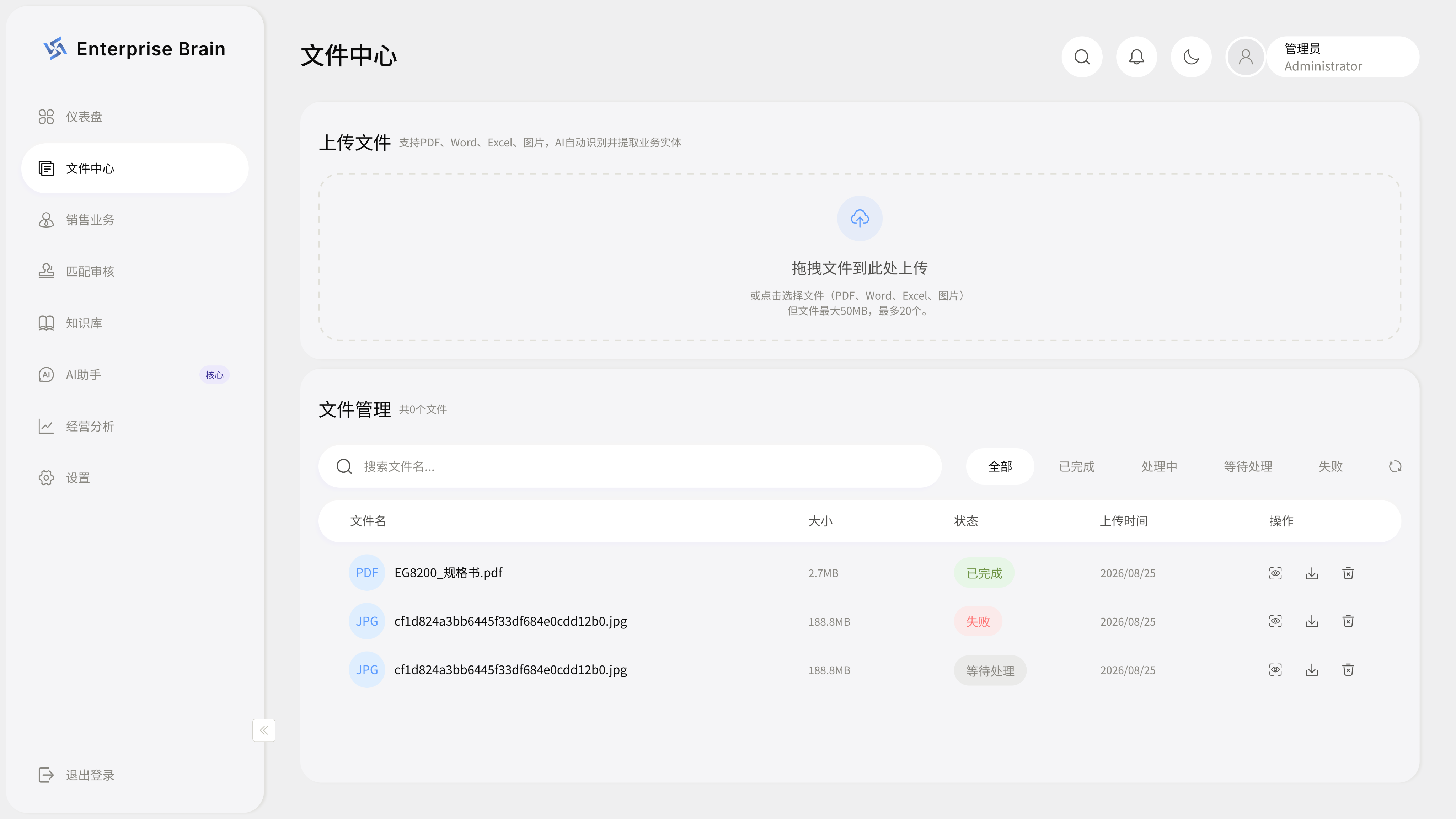
Task: Preview the failed JPG file
Action: (1275, 621)
